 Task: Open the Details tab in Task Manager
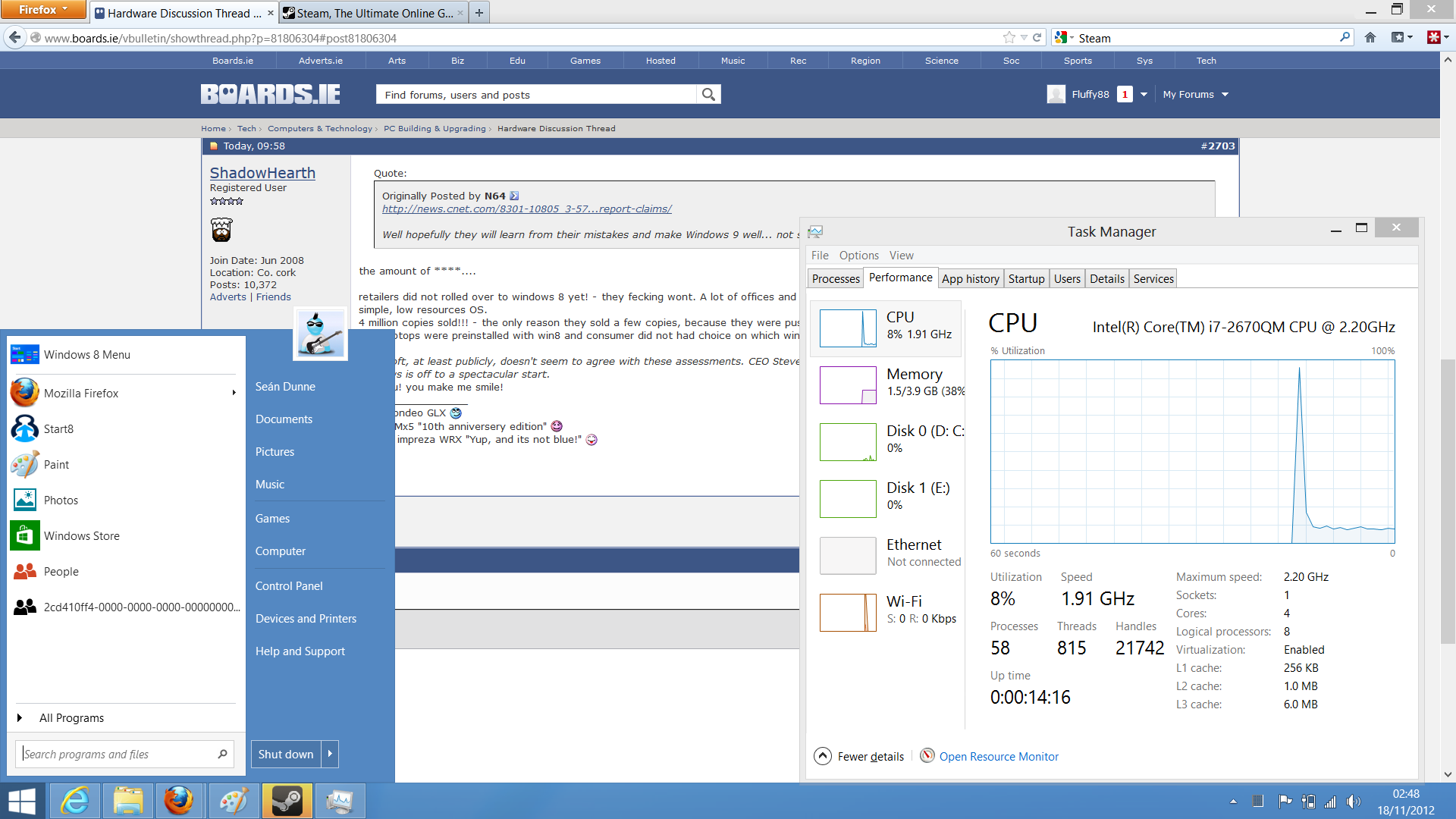pos(1106,278)
